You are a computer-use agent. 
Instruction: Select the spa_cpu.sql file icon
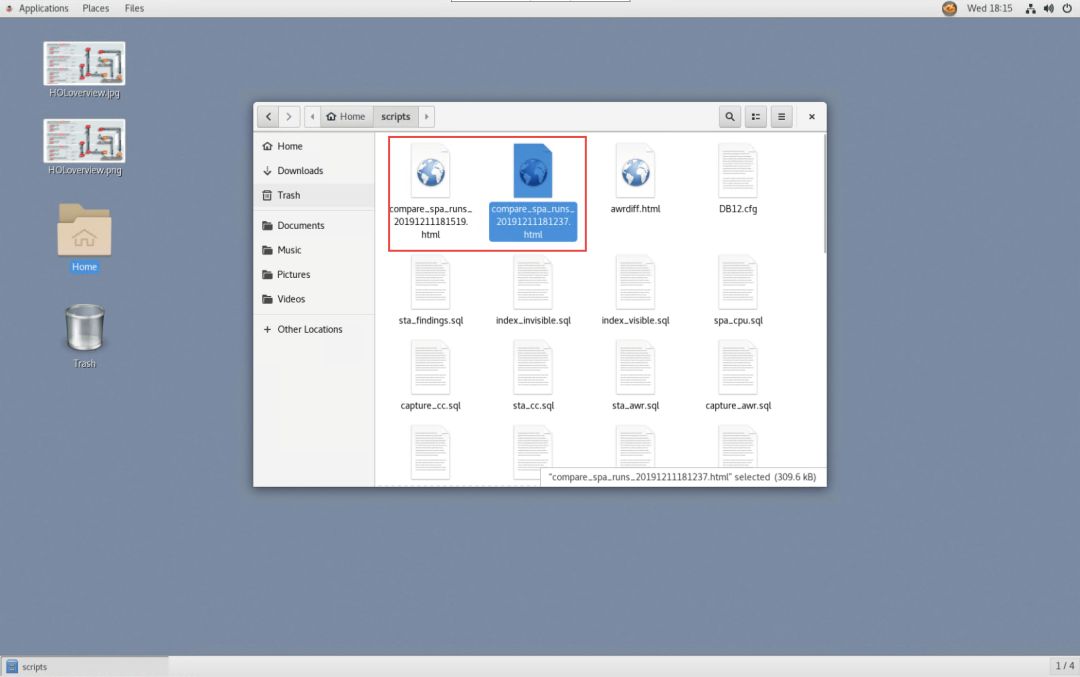738,282
